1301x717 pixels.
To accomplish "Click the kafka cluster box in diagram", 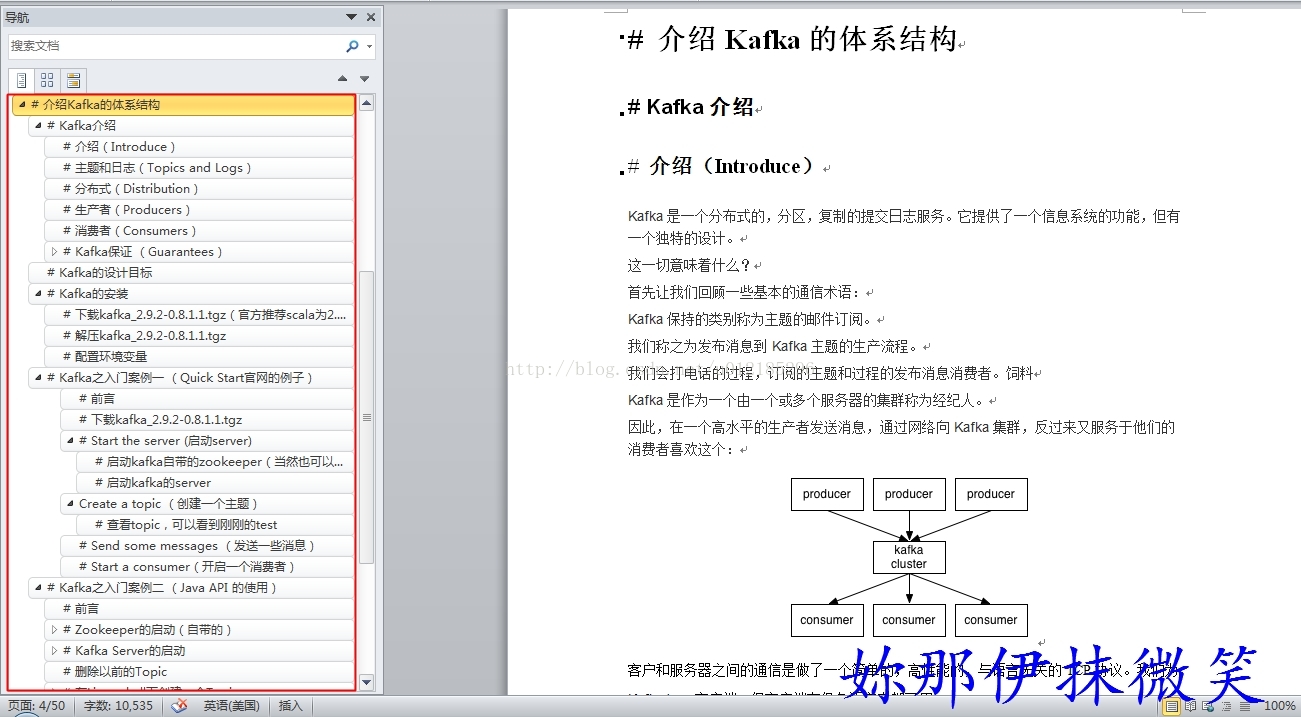I will [x=908, y=557].
